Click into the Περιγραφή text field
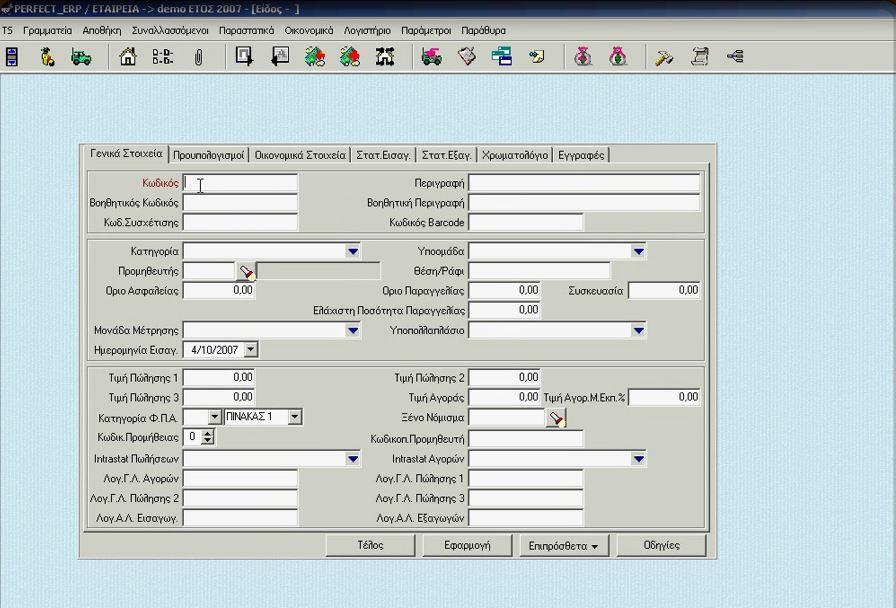This screenshot has width=896, height=608. coord(584,183)
